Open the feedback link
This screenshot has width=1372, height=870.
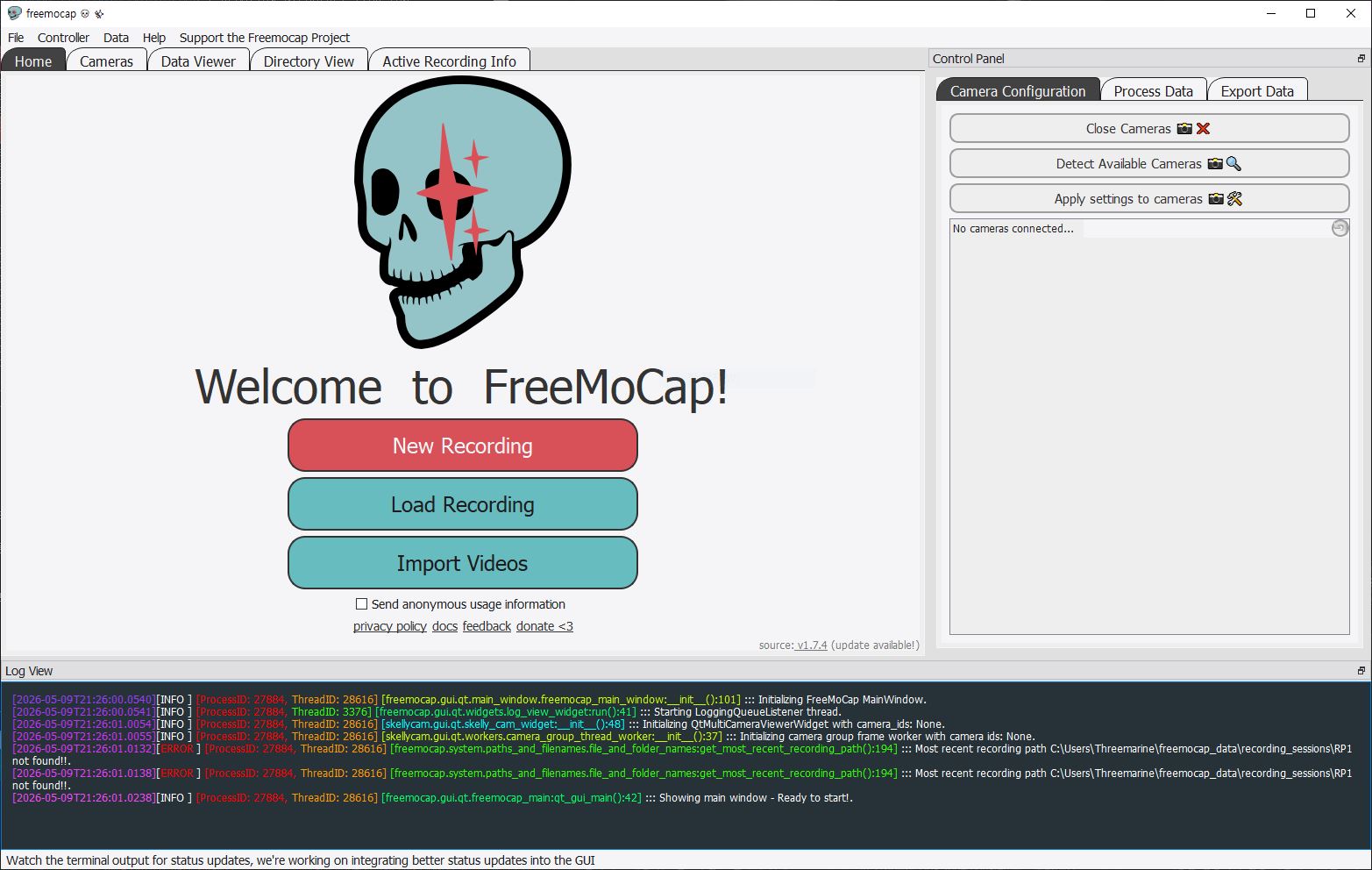tap(487, 626)
